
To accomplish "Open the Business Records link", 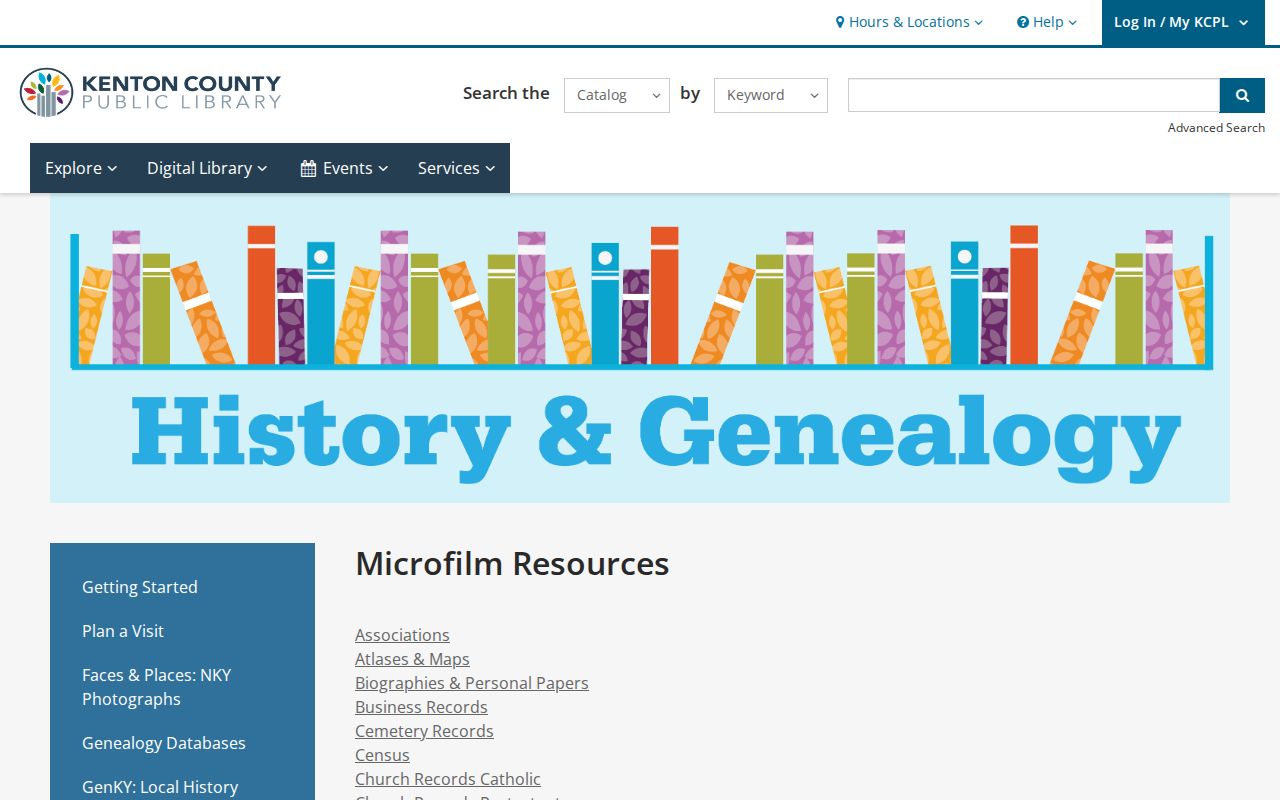I will [421, 707].
